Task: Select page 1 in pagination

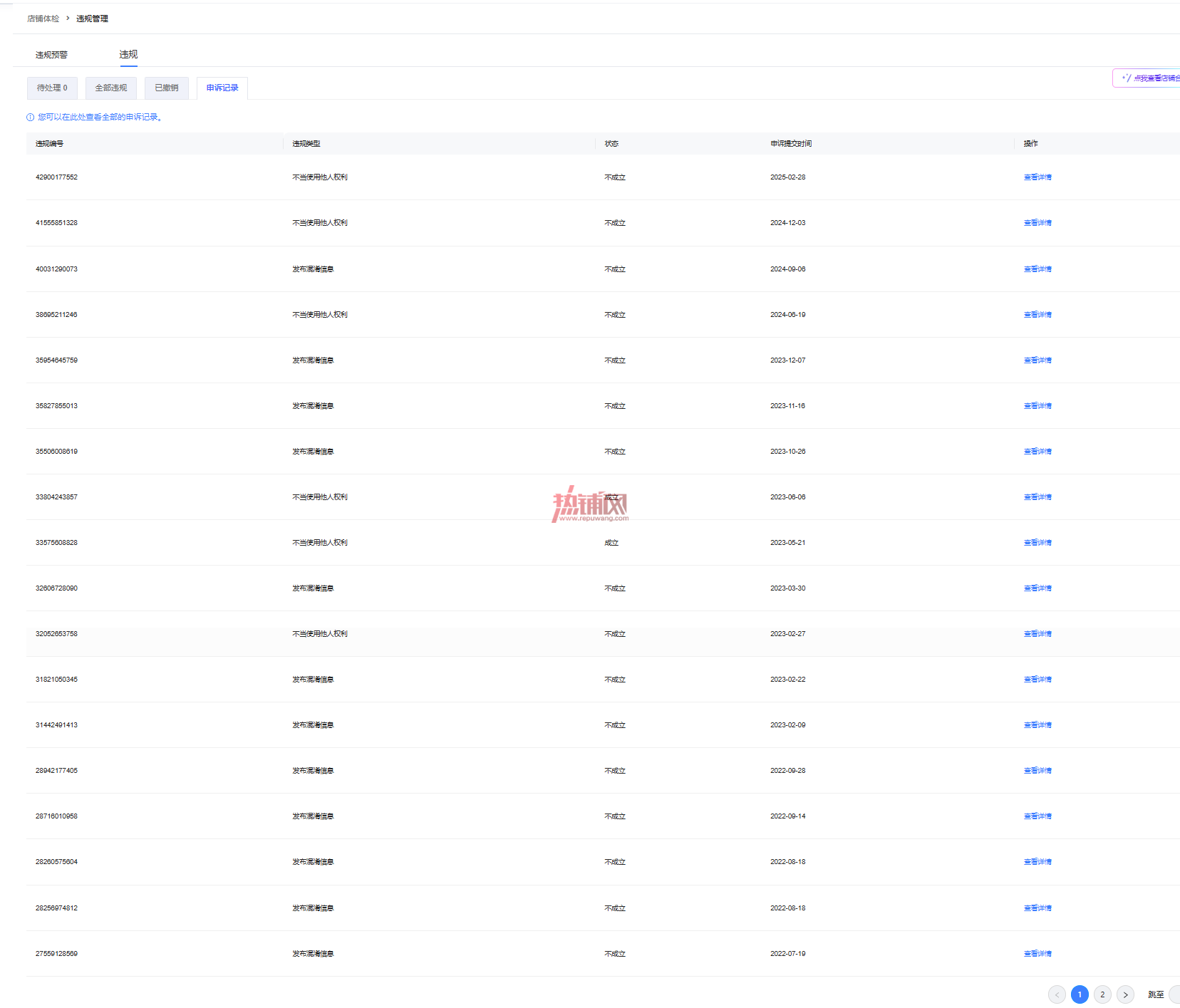Action: (1080, 994)
